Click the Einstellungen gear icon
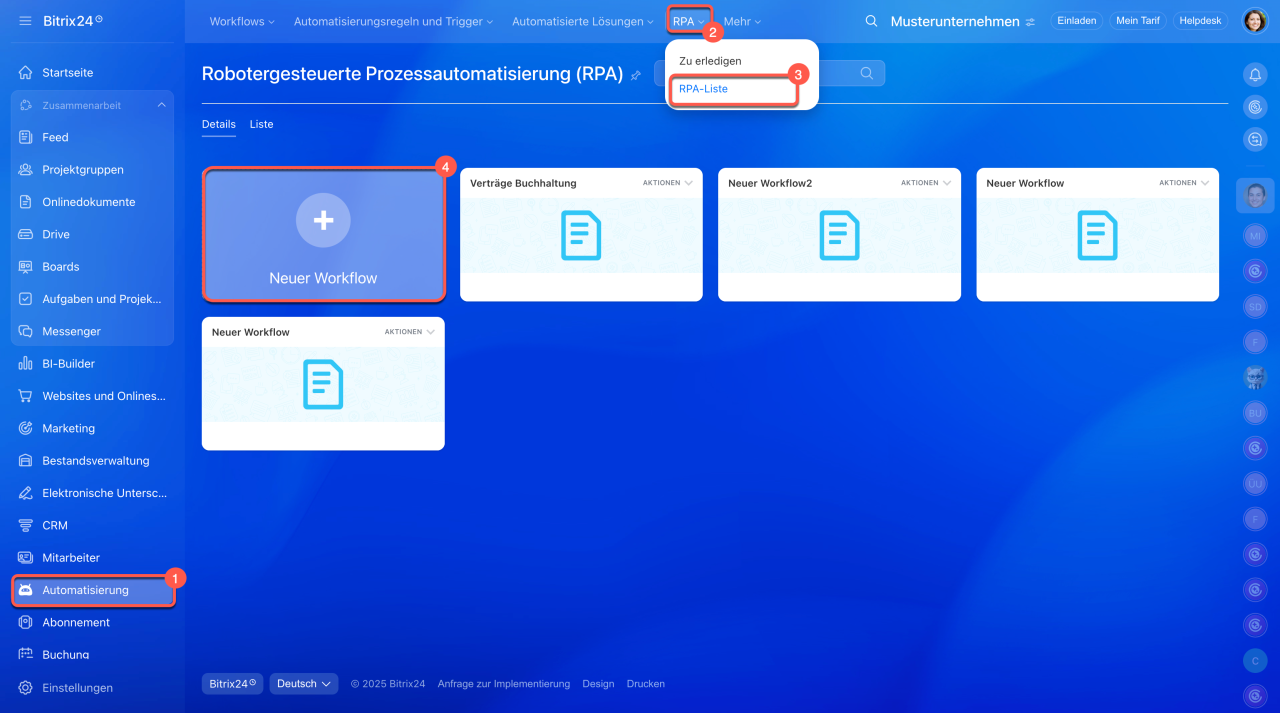The width and height of the screenshot is (1280, 713). point(26,688)
